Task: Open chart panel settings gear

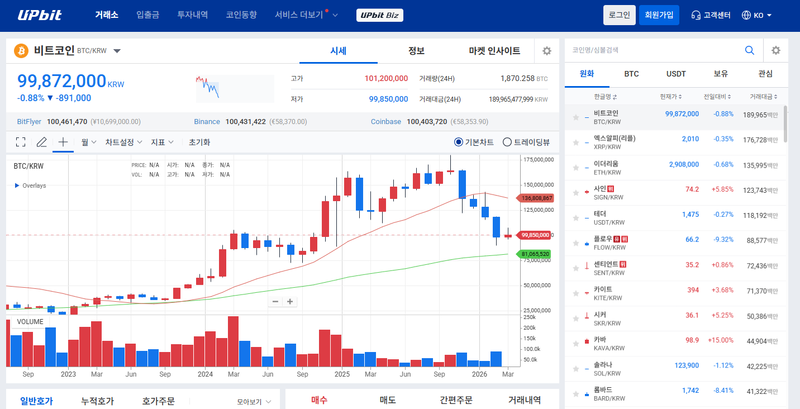Action: coord(546,51)
